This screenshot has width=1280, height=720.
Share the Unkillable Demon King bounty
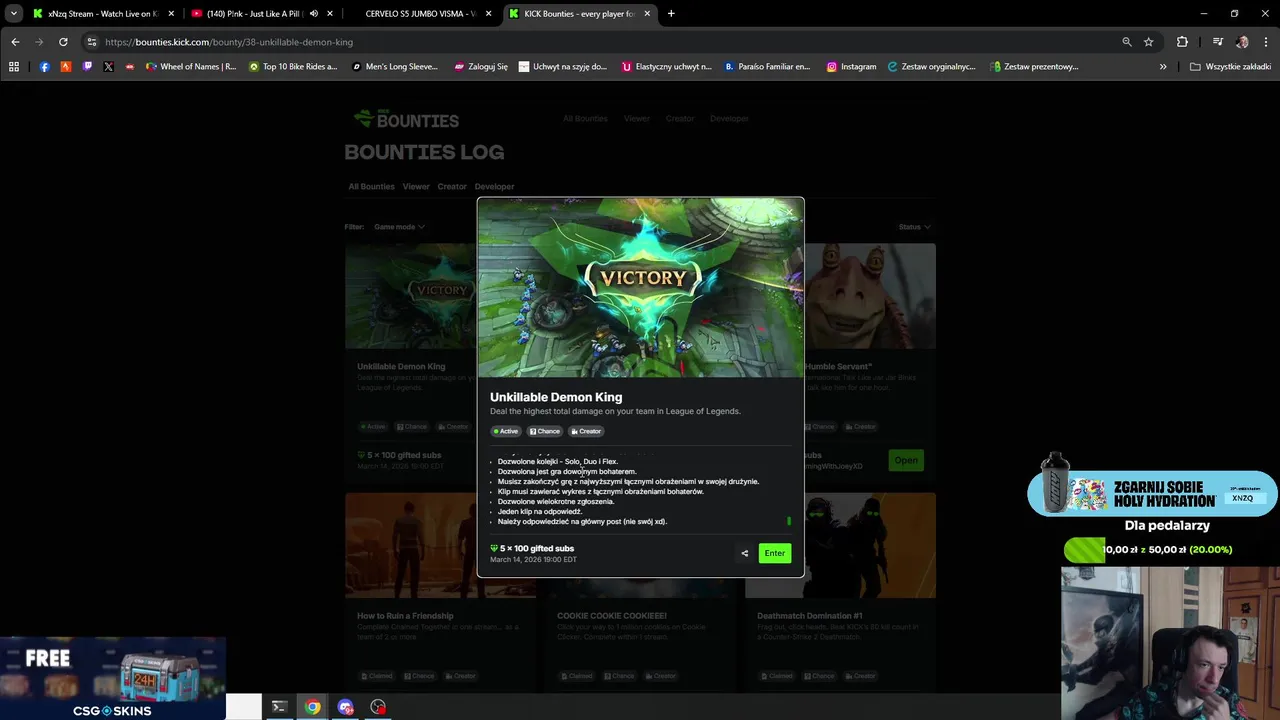click(x=744, y=553)
